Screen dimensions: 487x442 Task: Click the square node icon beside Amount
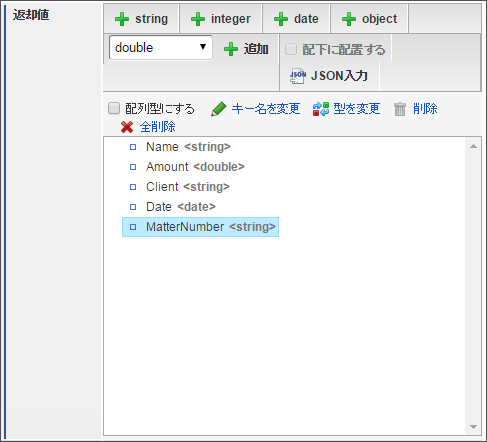pos(133,167)
